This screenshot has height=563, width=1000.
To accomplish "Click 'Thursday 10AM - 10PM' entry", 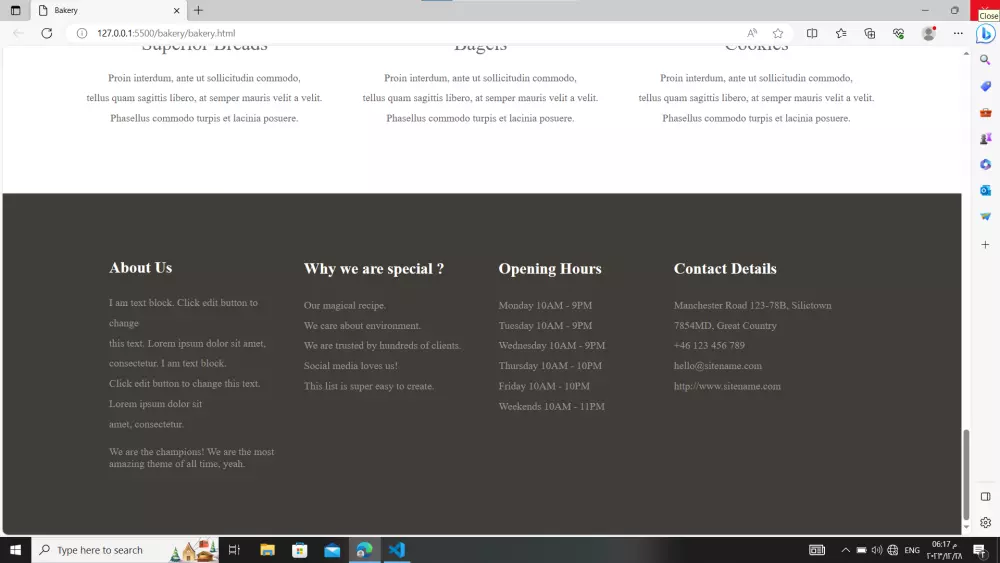I will coord(550,366).
